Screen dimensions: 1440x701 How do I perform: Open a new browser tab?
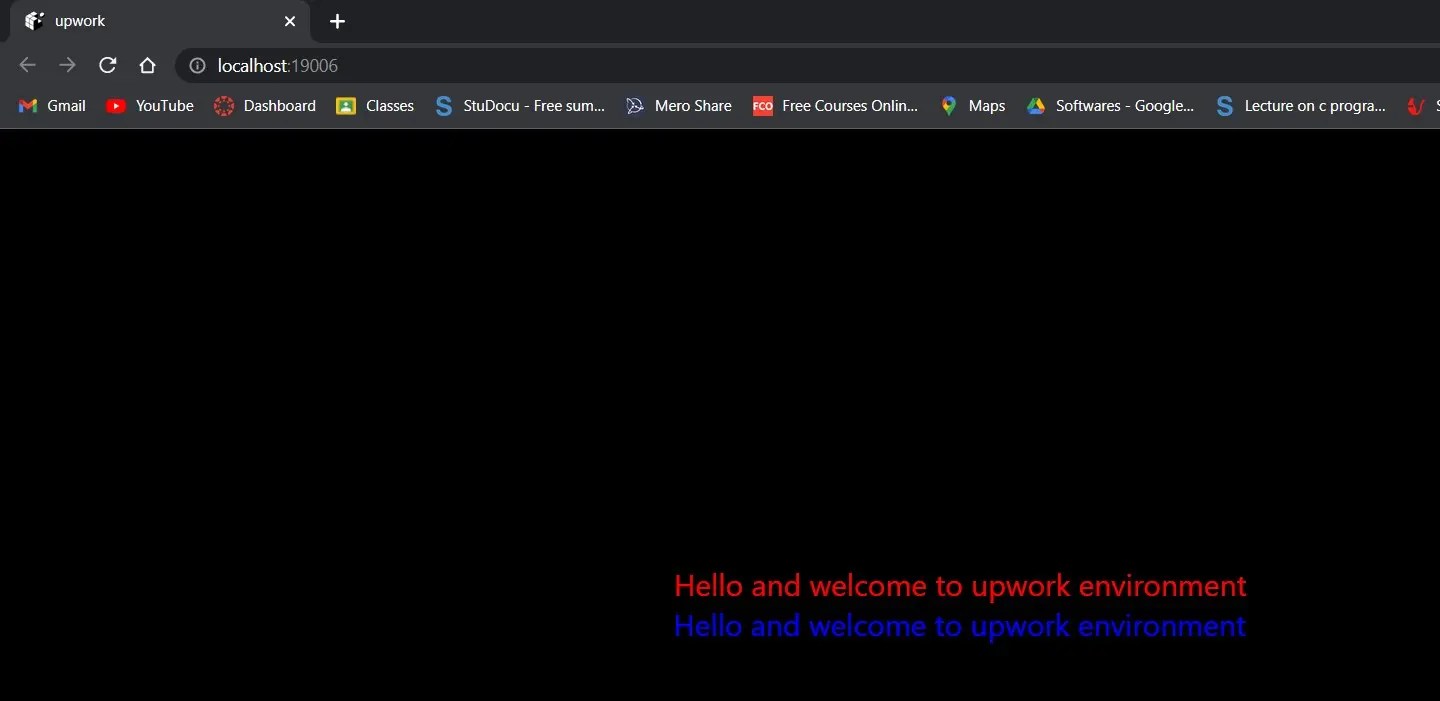337,21
